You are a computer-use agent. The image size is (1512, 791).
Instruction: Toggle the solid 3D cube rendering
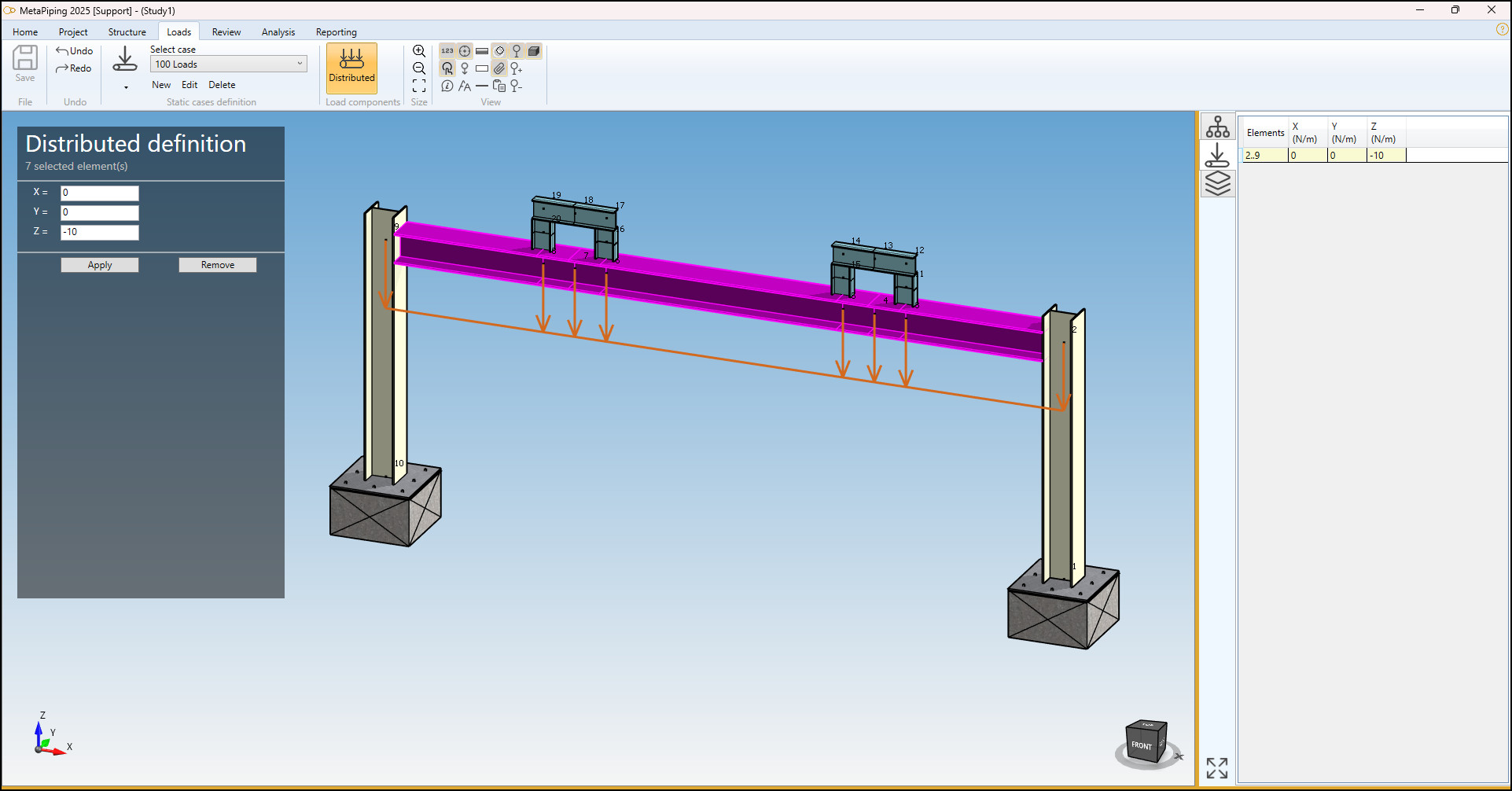(x=534, y=51)
